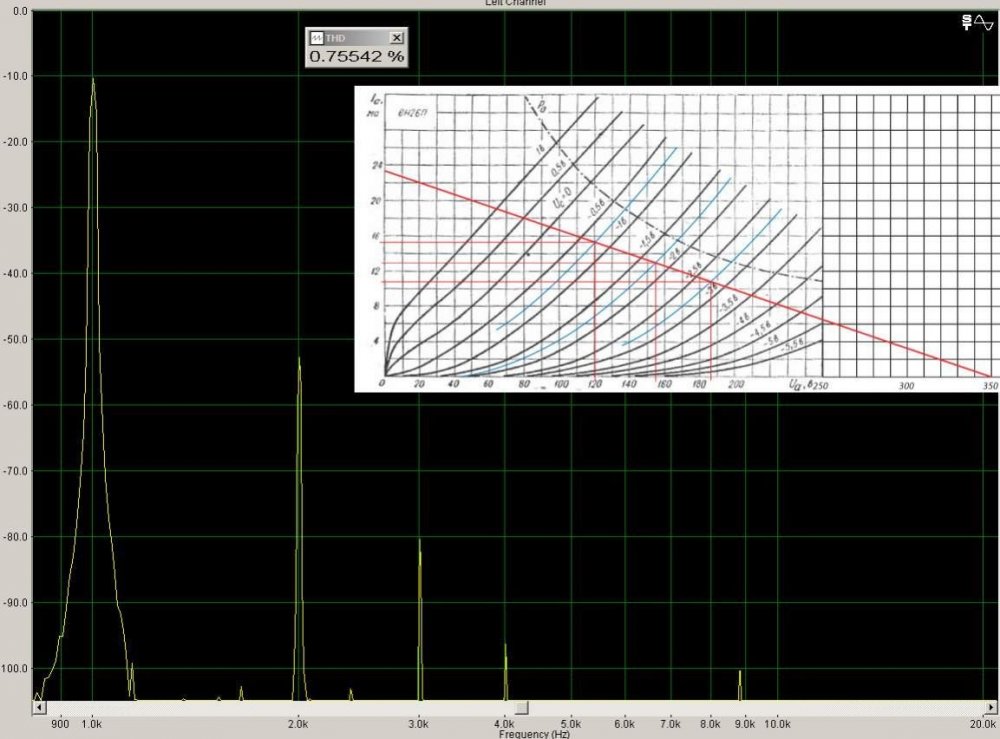Click the scrollbar's right arrow button
The height and width of the screenshot is (739, 1000).
(992, 708)
